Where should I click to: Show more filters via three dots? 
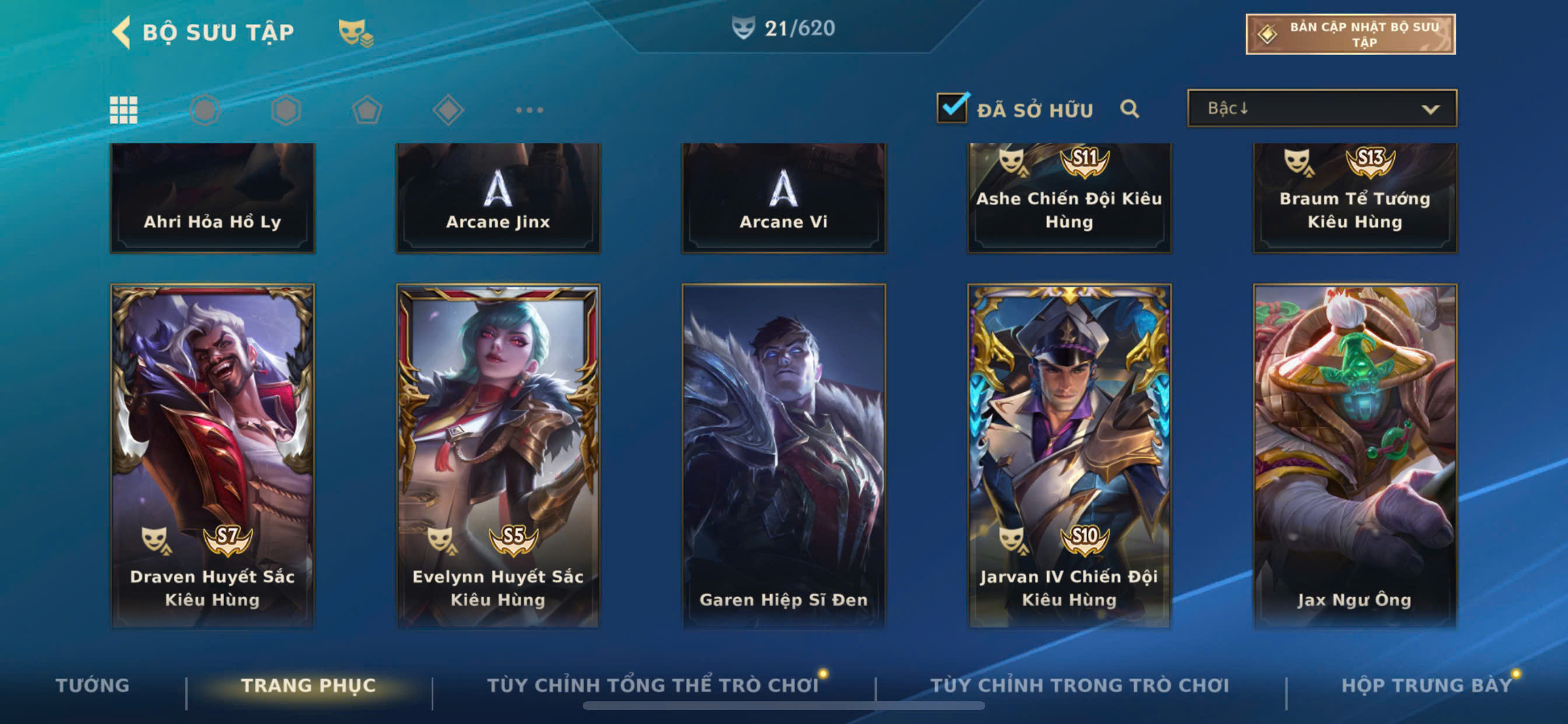(x=529, y=110)
